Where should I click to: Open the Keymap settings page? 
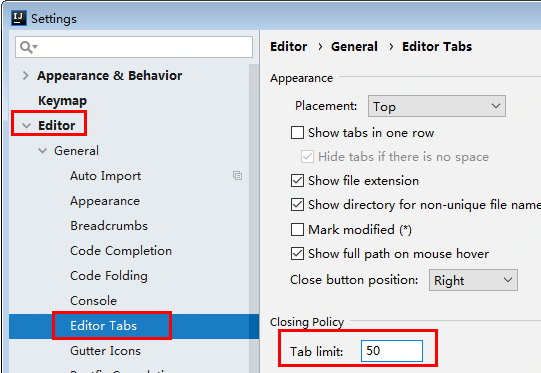[62, 101]
